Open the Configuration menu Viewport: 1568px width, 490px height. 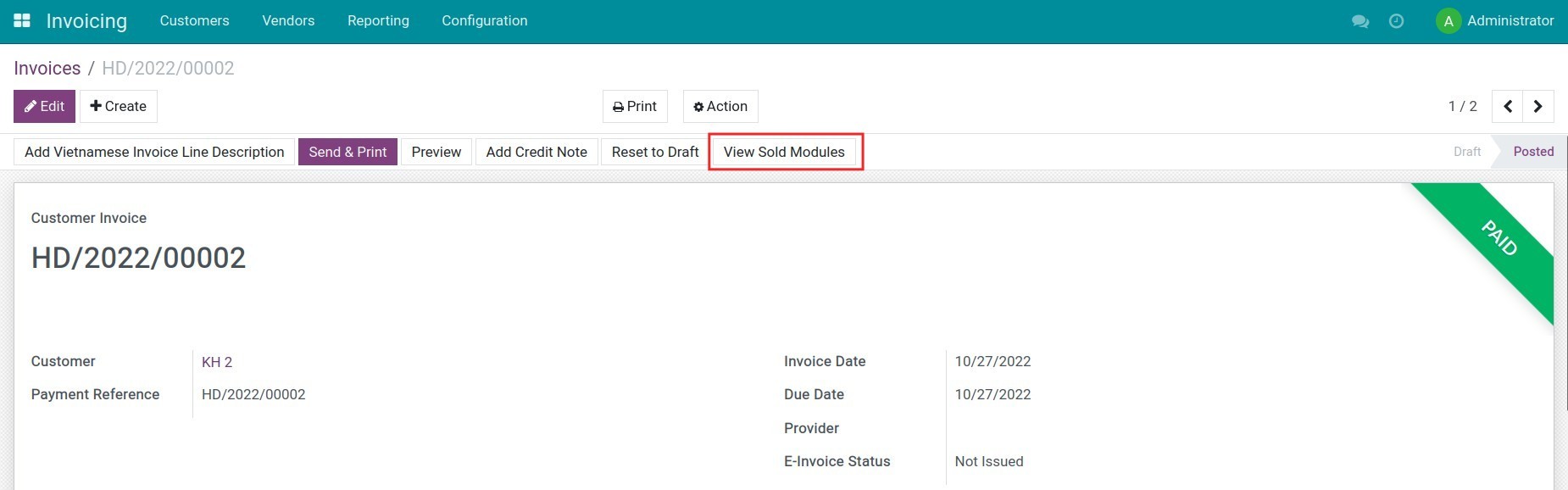pos(485,21)
